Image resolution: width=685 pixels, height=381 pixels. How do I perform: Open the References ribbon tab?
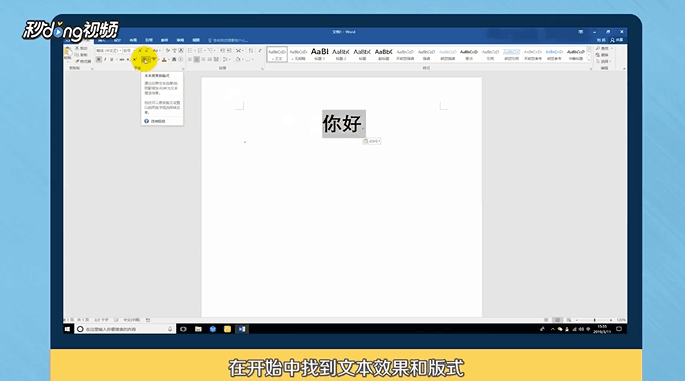coord(149,40)
